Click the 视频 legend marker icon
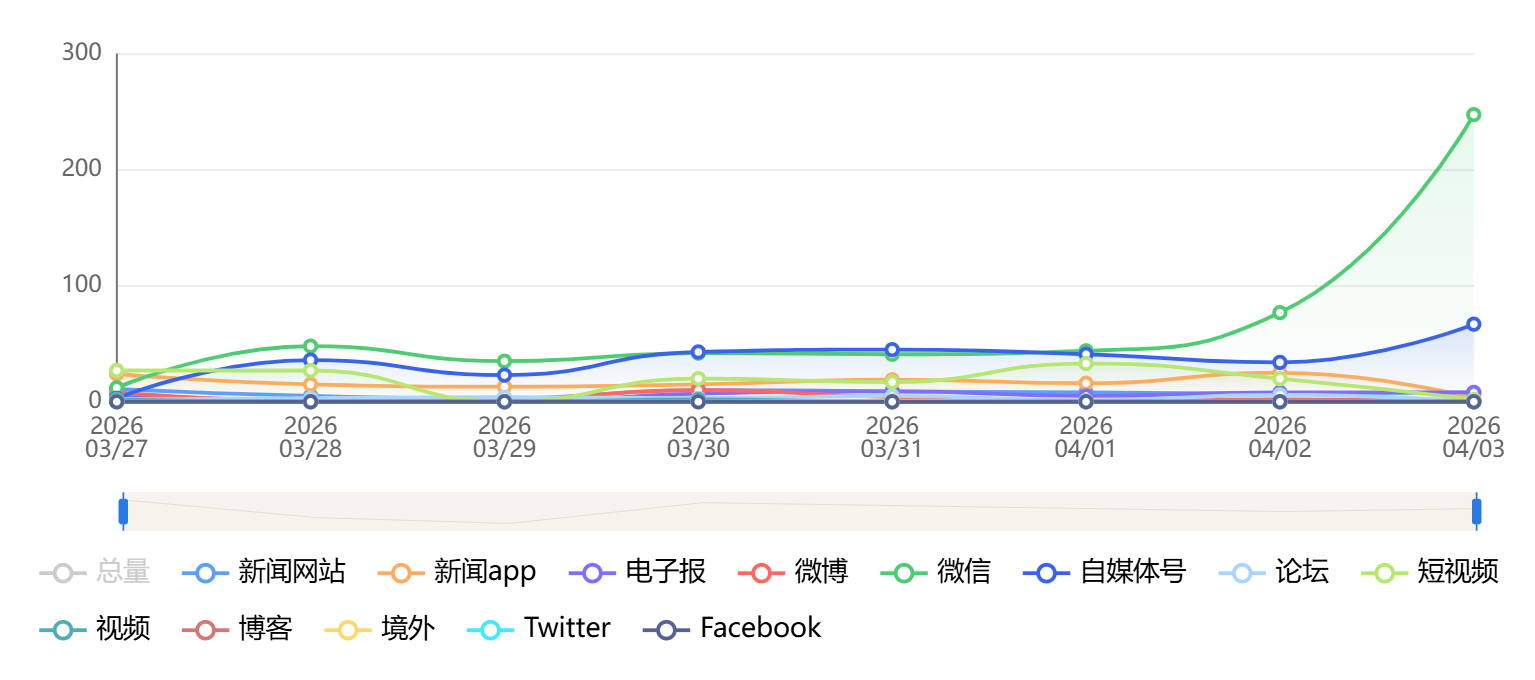Viewport: 1535px width, 680px height. click(x=63, y=629)
